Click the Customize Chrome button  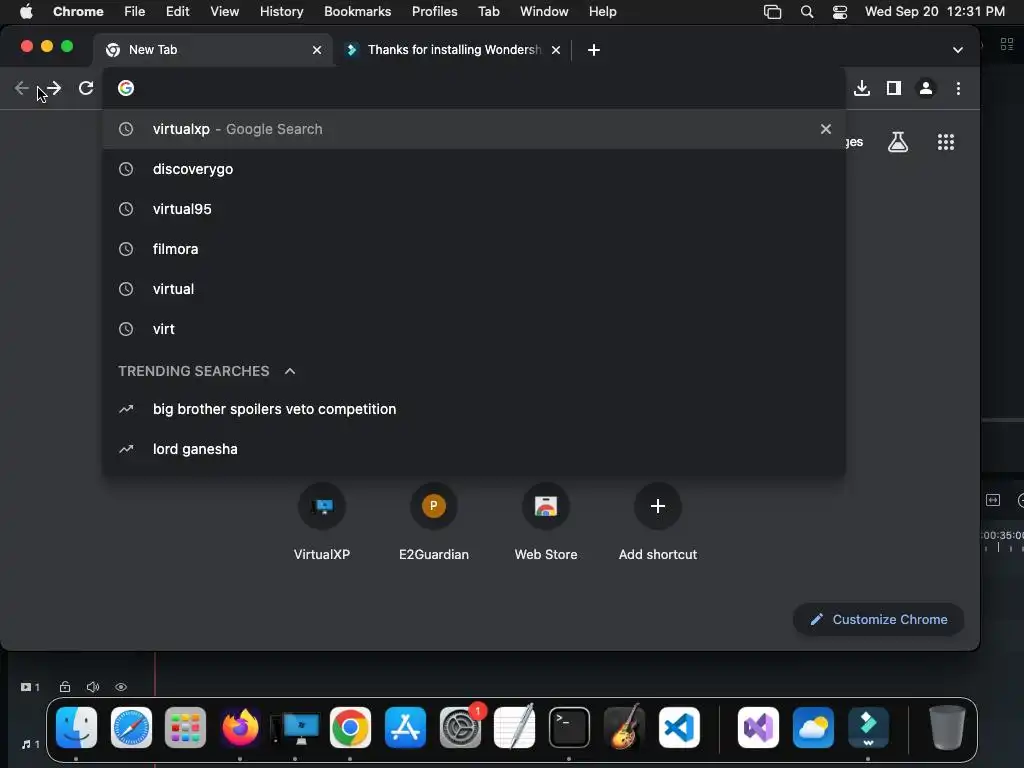878,619
